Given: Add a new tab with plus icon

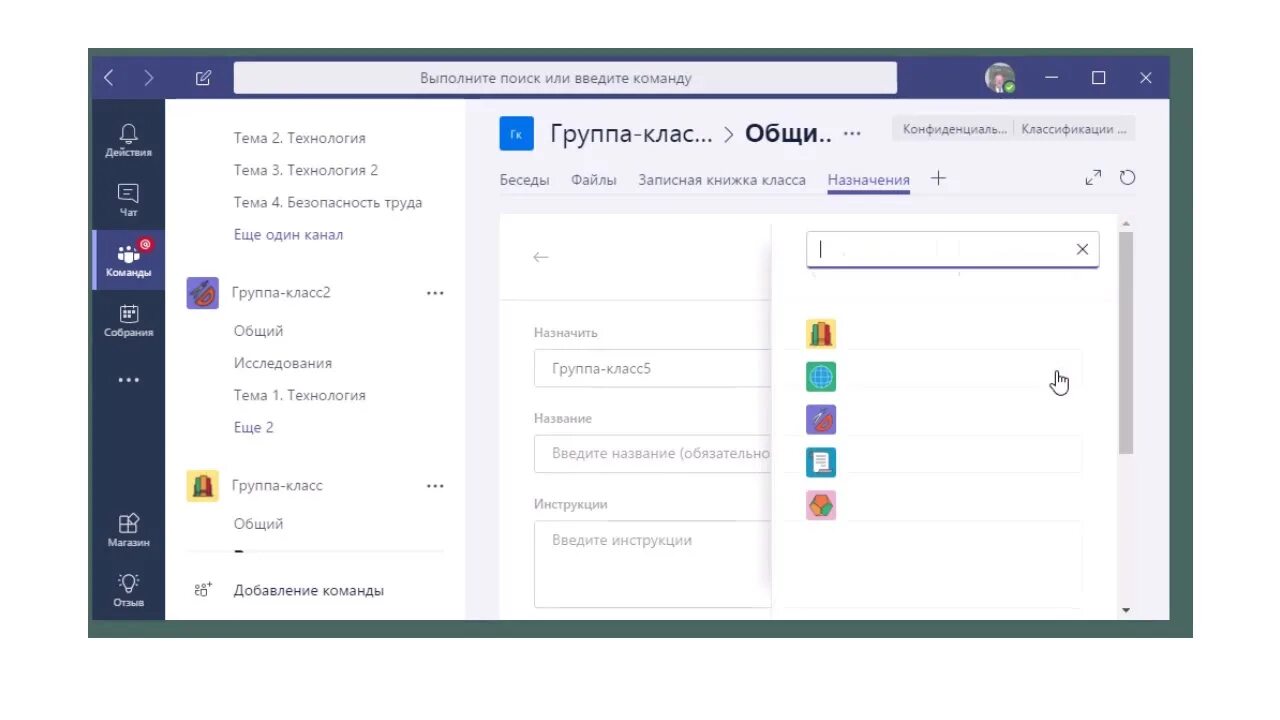Looking at the screenshot, I should pos(938,178).
